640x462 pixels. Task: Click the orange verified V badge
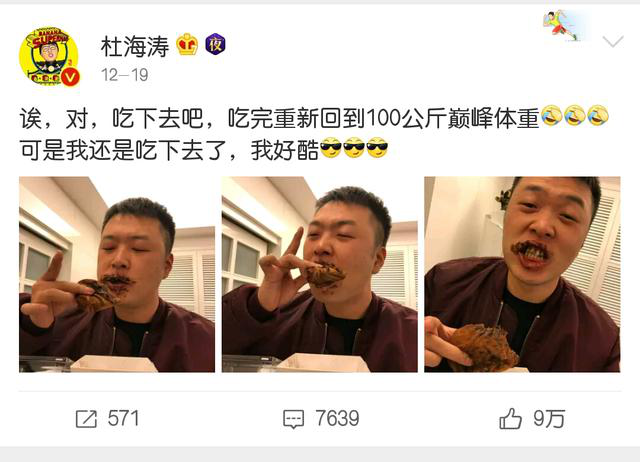70,76
